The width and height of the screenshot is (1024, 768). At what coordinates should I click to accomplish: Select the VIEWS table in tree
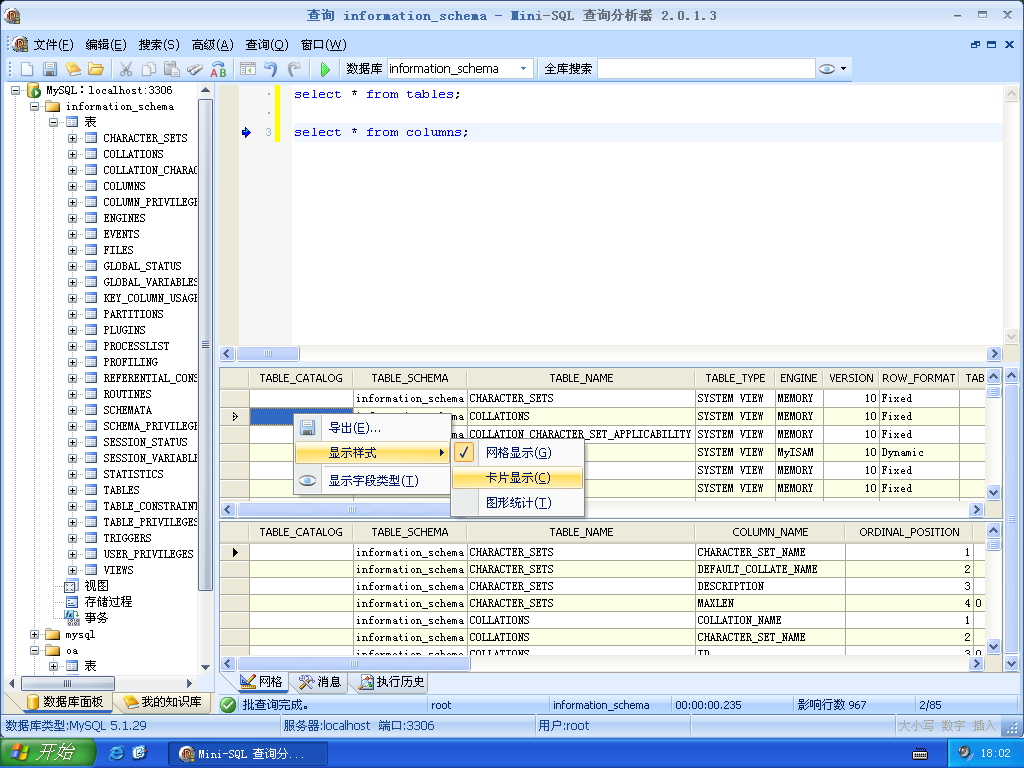click(118, 570)
